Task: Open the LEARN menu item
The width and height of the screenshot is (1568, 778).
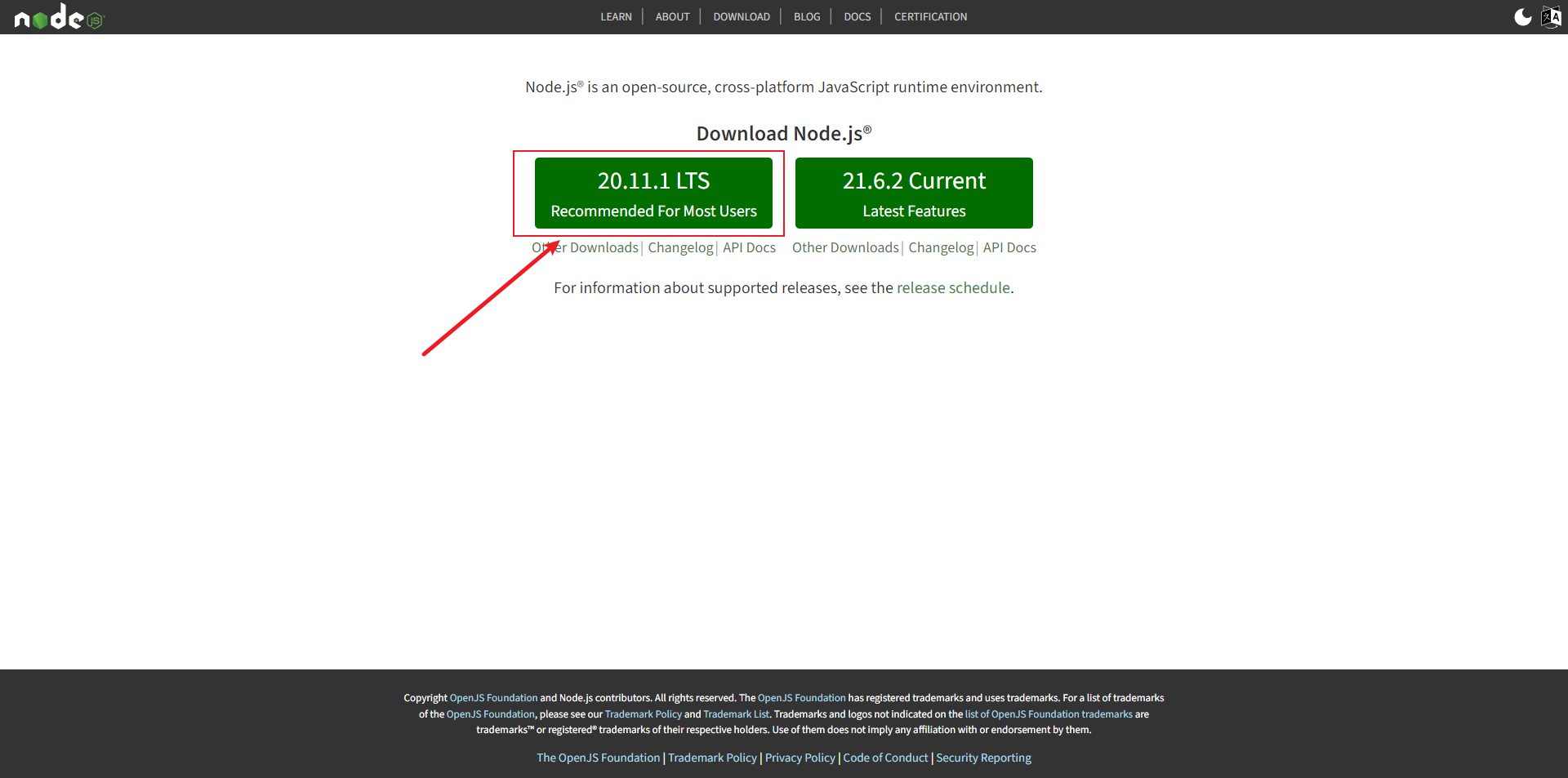Action: tap(617, 17)
